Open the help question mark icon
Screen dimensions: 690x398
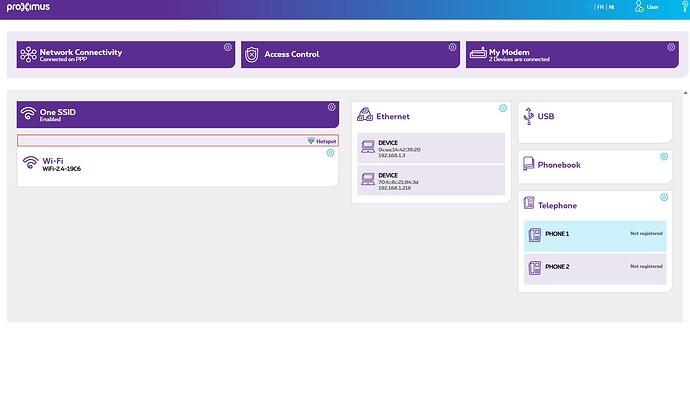(685, 6)
